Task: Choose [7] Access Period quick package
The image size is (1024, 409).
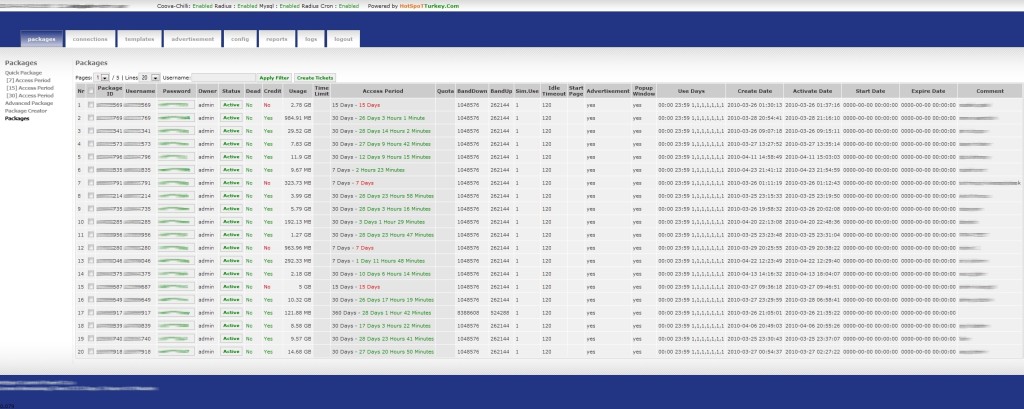Action: pyautogui.click(x=28, y=80)
